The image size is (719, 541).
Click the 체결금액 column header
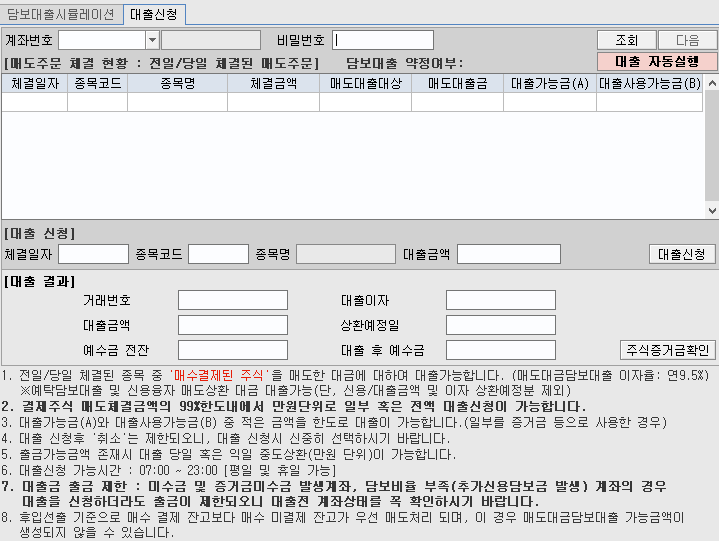coord(274,83)
